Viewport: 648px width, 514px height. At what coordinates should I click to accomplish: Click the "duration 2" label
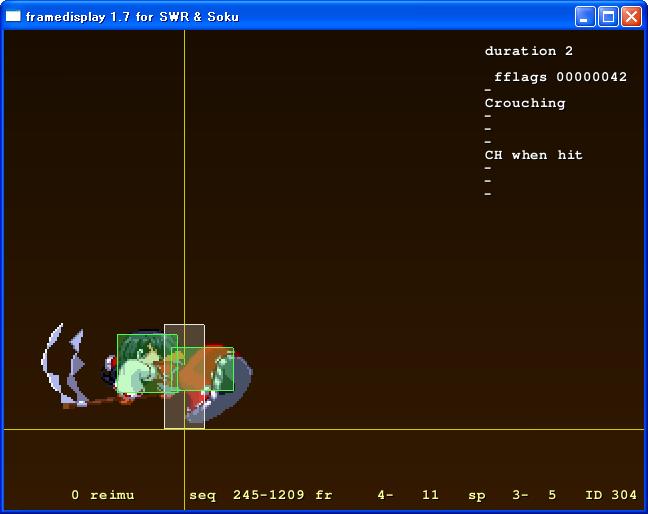pos(528,51)
